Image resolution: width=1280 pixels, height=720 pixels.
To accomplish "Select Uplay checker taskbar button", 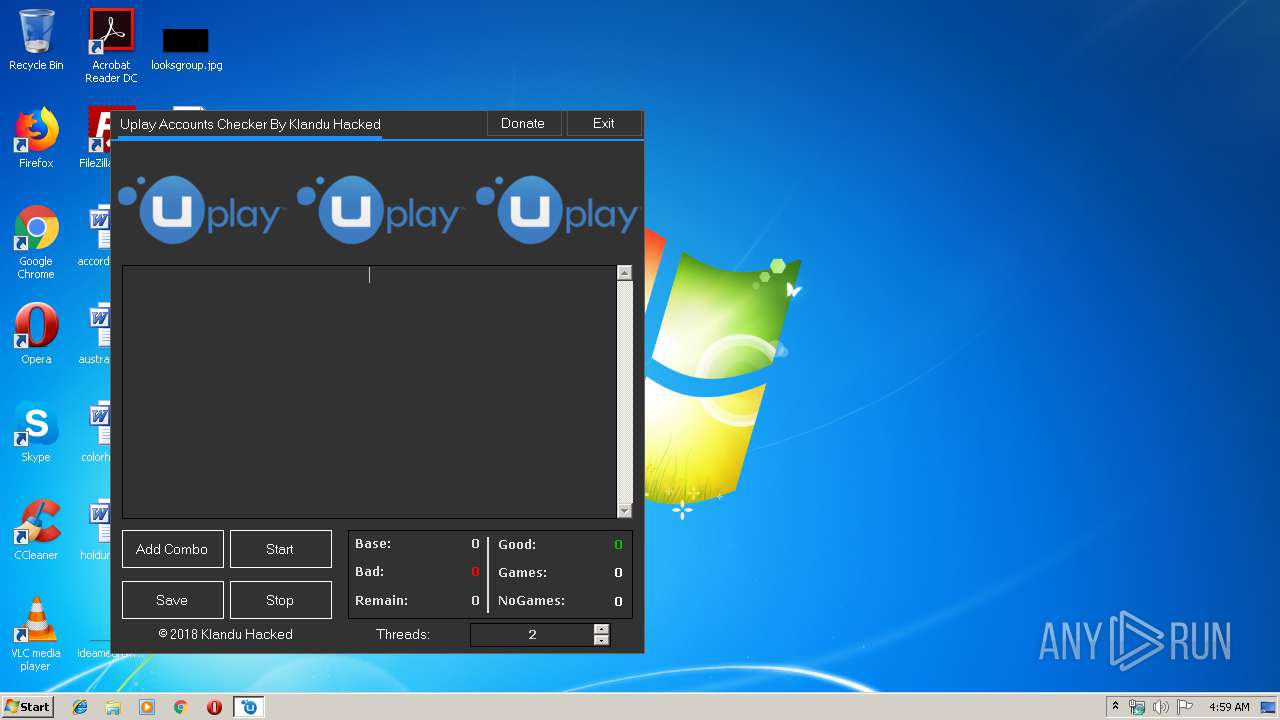I will pyautogui.click(x=249, y=707).
